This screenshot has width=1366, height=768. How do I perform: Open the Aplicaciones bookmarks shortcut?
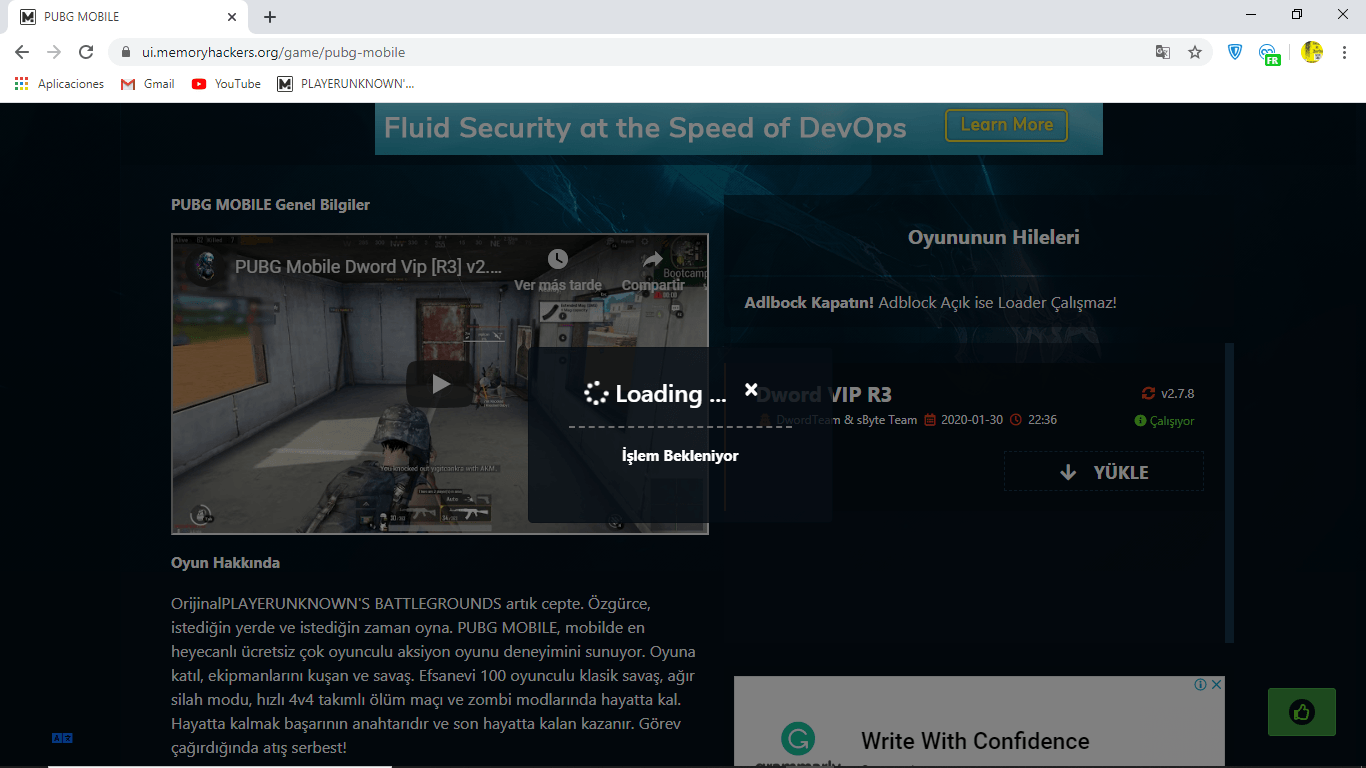[x=59, y=84]
